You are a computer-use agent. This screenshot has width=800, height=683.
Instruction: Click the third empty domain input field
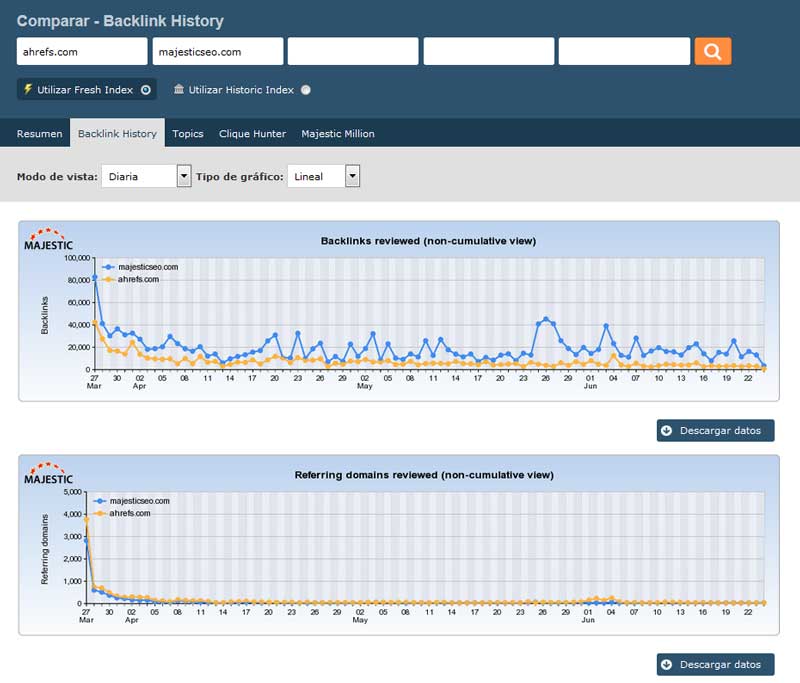pyautogui.click(x=351, y=50)
